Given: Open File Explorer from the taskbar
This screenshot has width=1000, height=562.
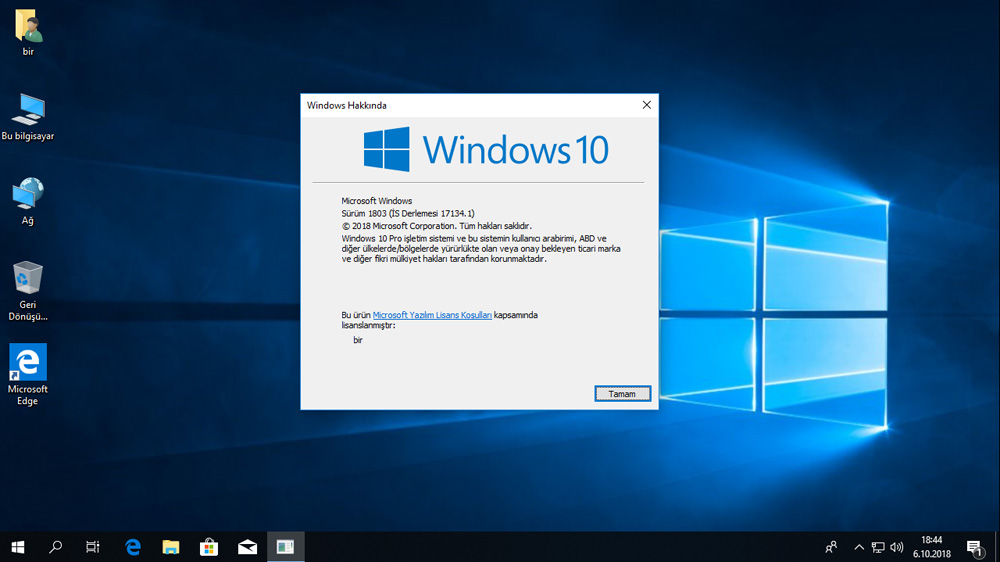Looking at the screenshot, I should (x=171, y=547).
